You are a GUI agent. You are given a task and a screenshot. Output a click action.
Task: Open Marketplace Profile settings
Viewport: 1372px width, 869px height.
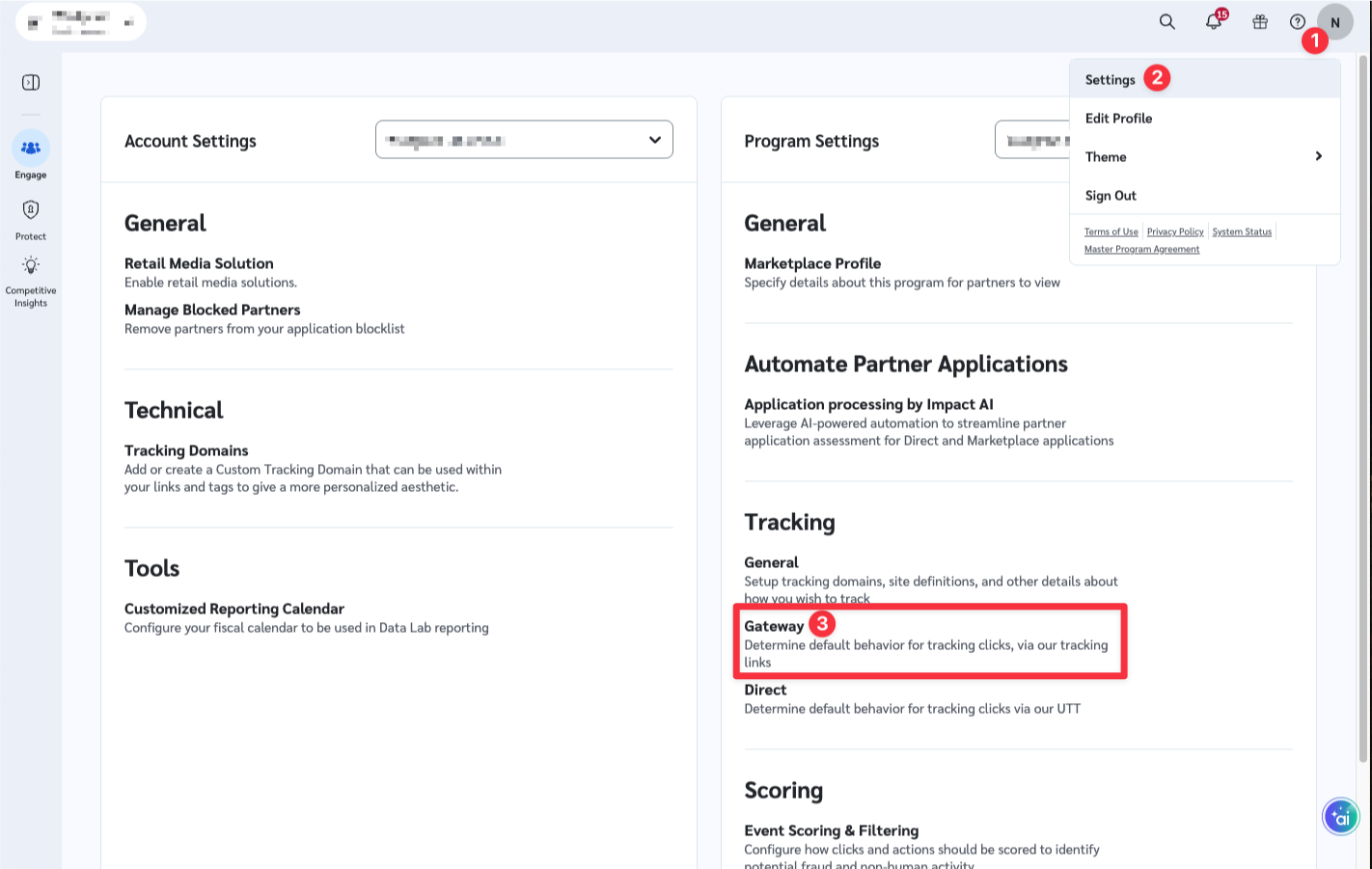[x=812, y=263]
